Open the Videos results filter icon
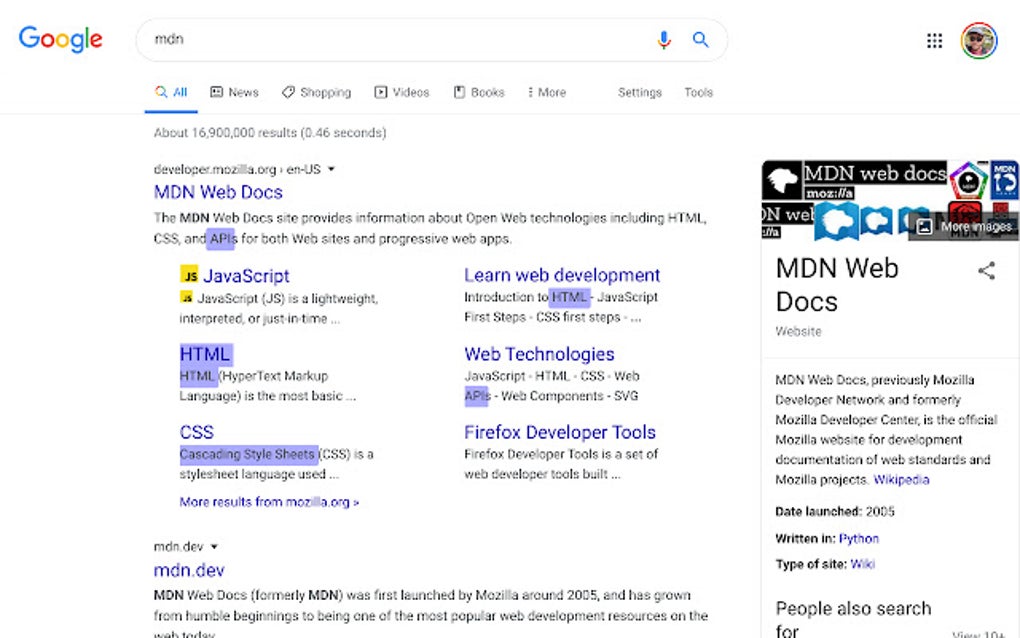1020x638 pixels. [x=379, y=91]
